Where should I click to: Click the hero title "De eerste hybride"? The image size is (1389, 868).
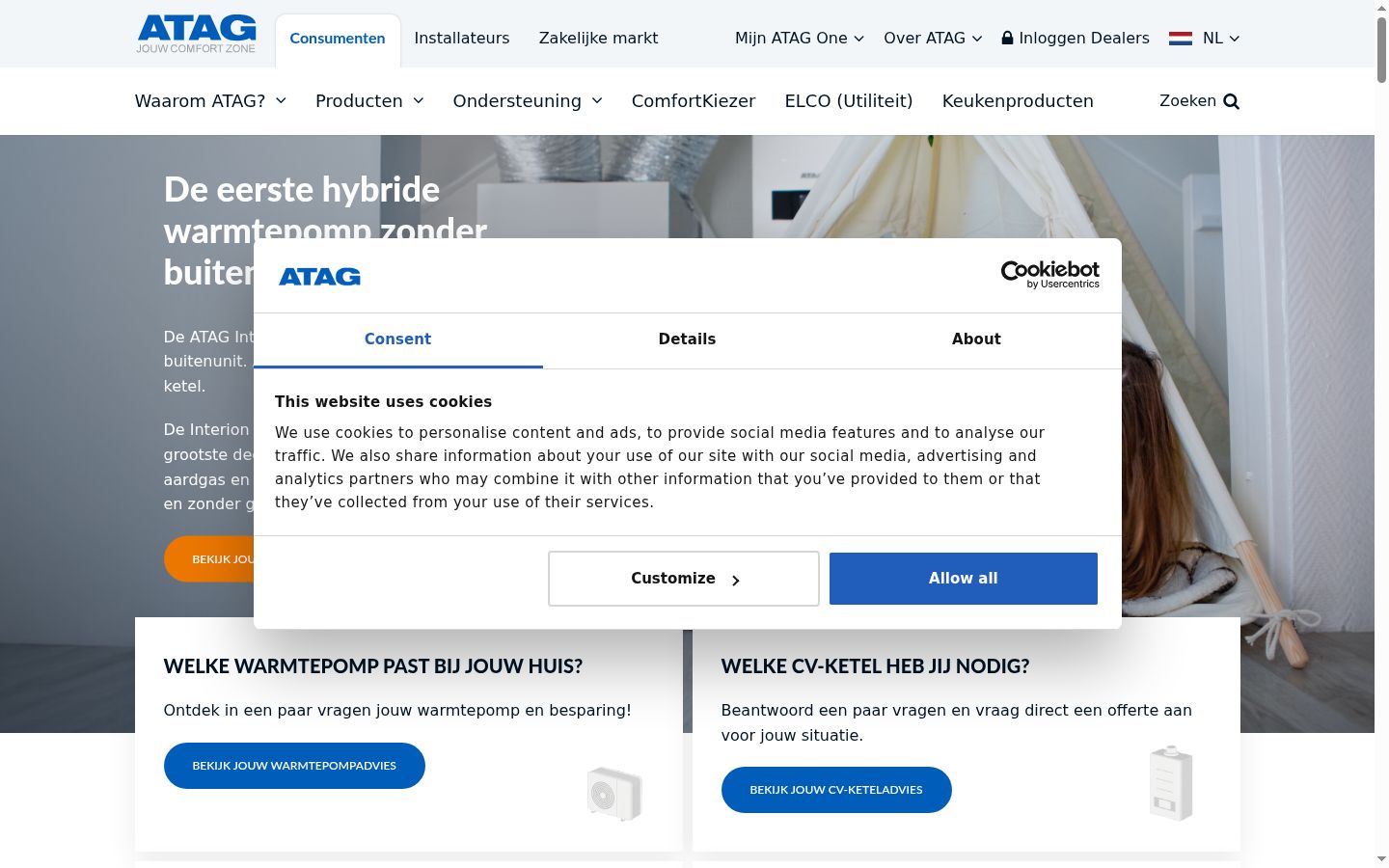[x=302, y=189]
